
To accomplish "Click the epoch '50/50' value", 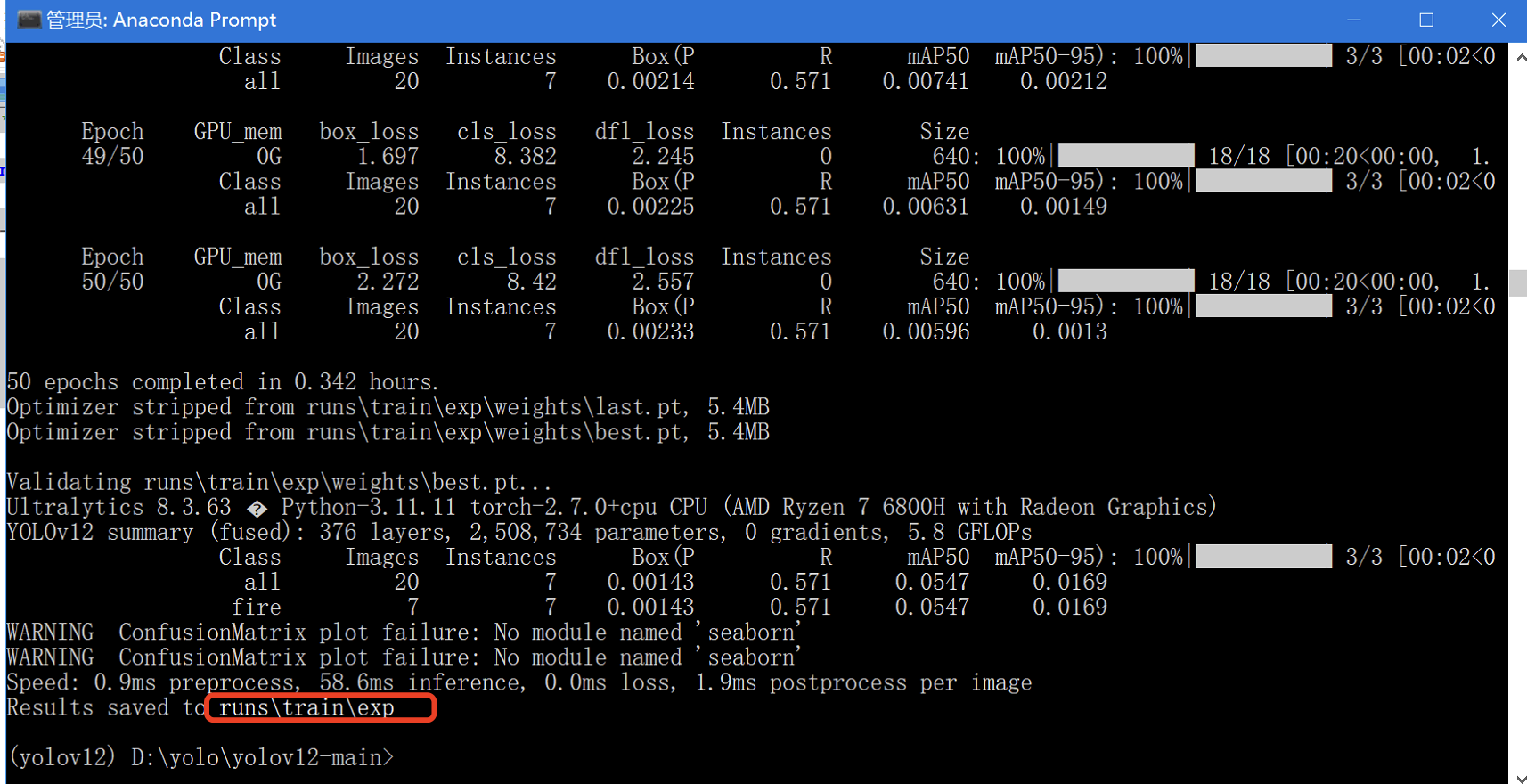I will tap(112, 282).
